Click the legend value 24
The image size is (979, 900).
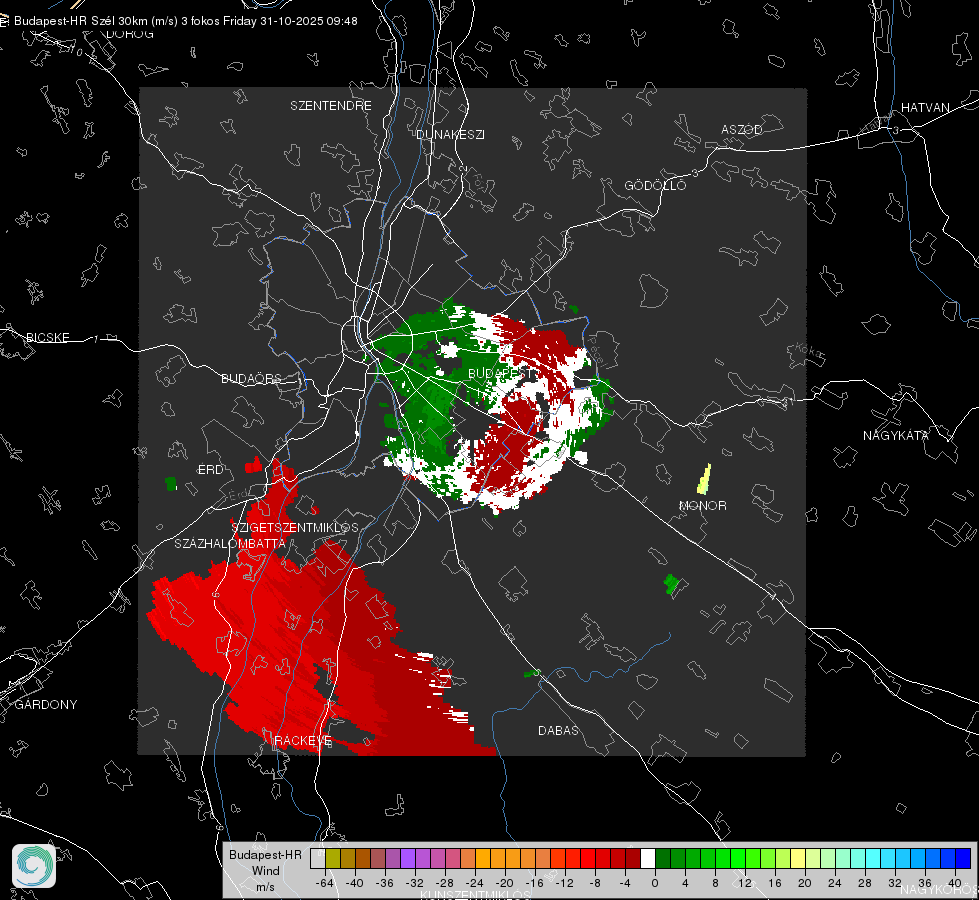click(835, 883)
